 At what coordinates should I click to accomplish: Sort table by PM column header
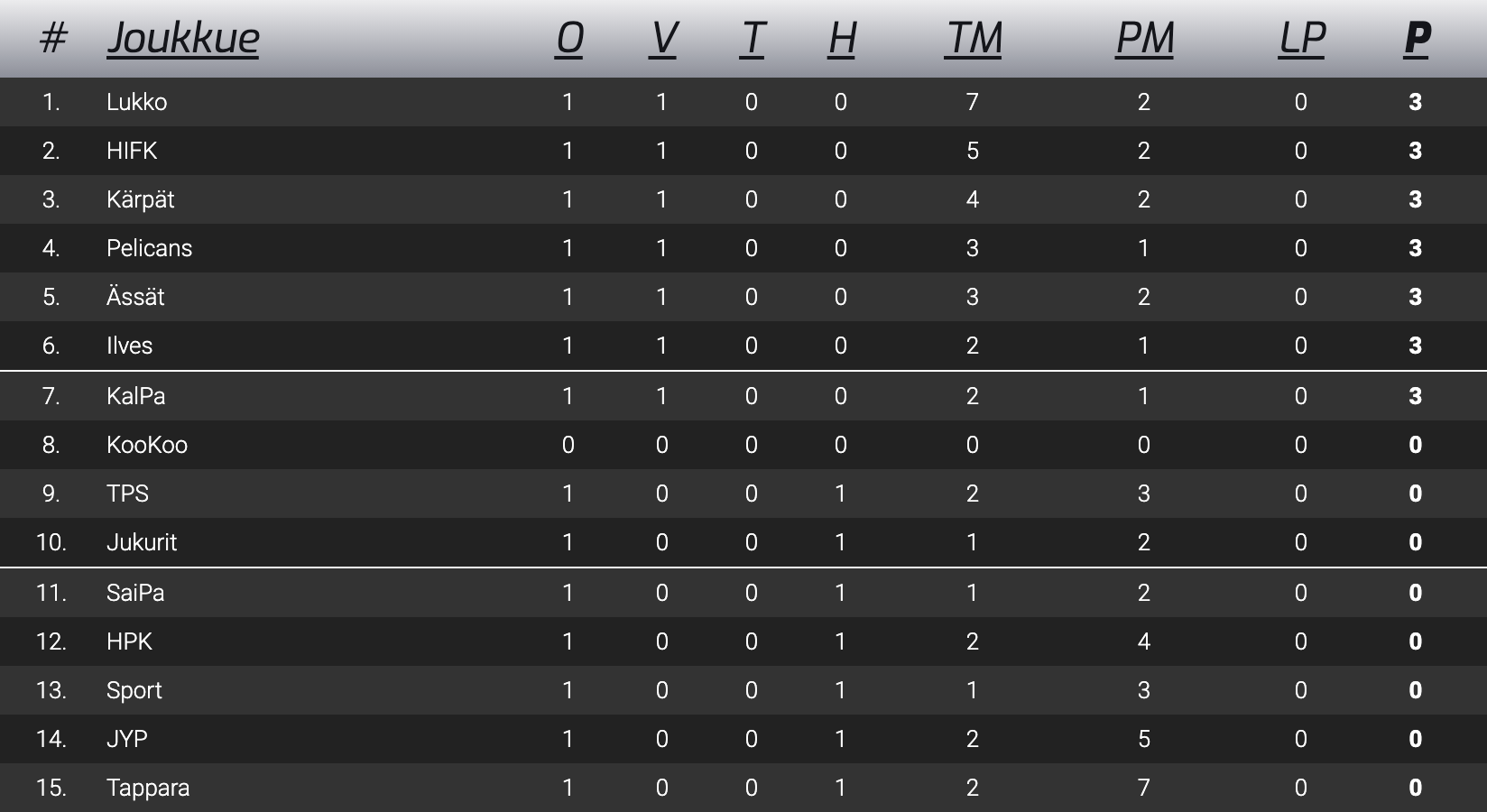(x=1144, y=38)
